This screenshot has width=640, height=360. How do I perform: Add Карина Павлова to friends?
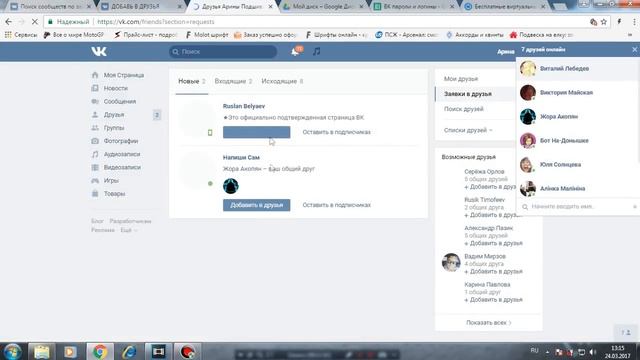point(493,300)
